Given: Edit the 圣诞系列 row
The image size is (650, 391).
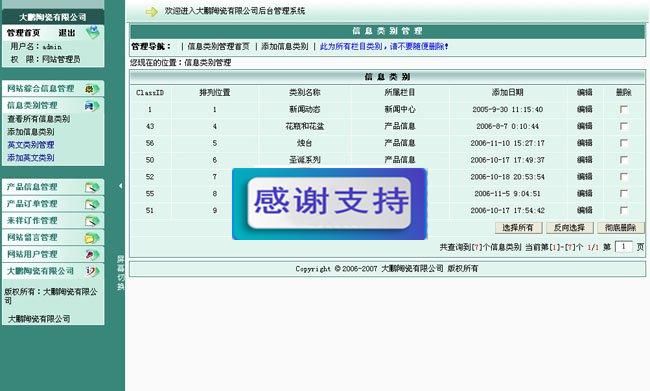Looking at the screenshot, I should point(585,160).
